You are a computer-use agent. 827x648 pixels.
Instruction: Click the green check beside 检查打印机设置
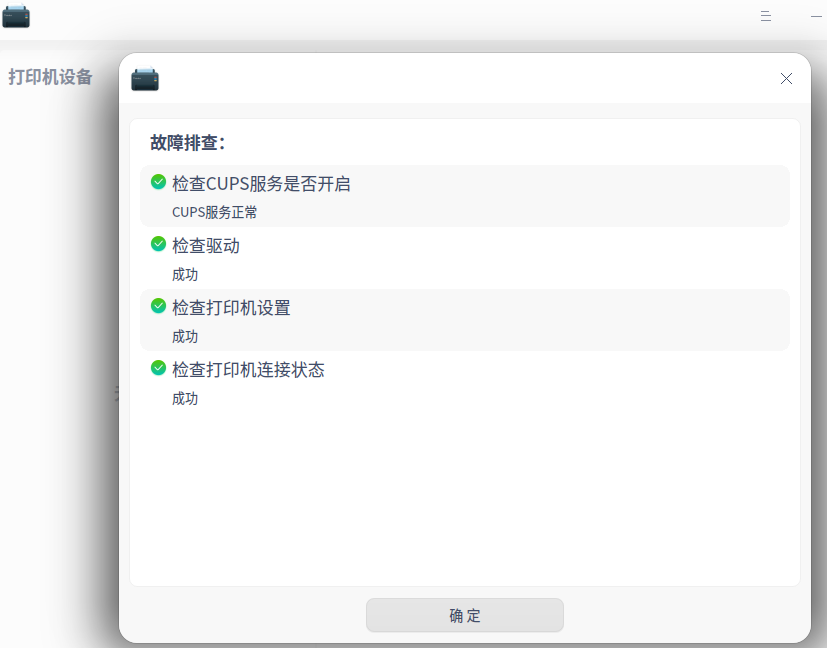tap(158, 307)
